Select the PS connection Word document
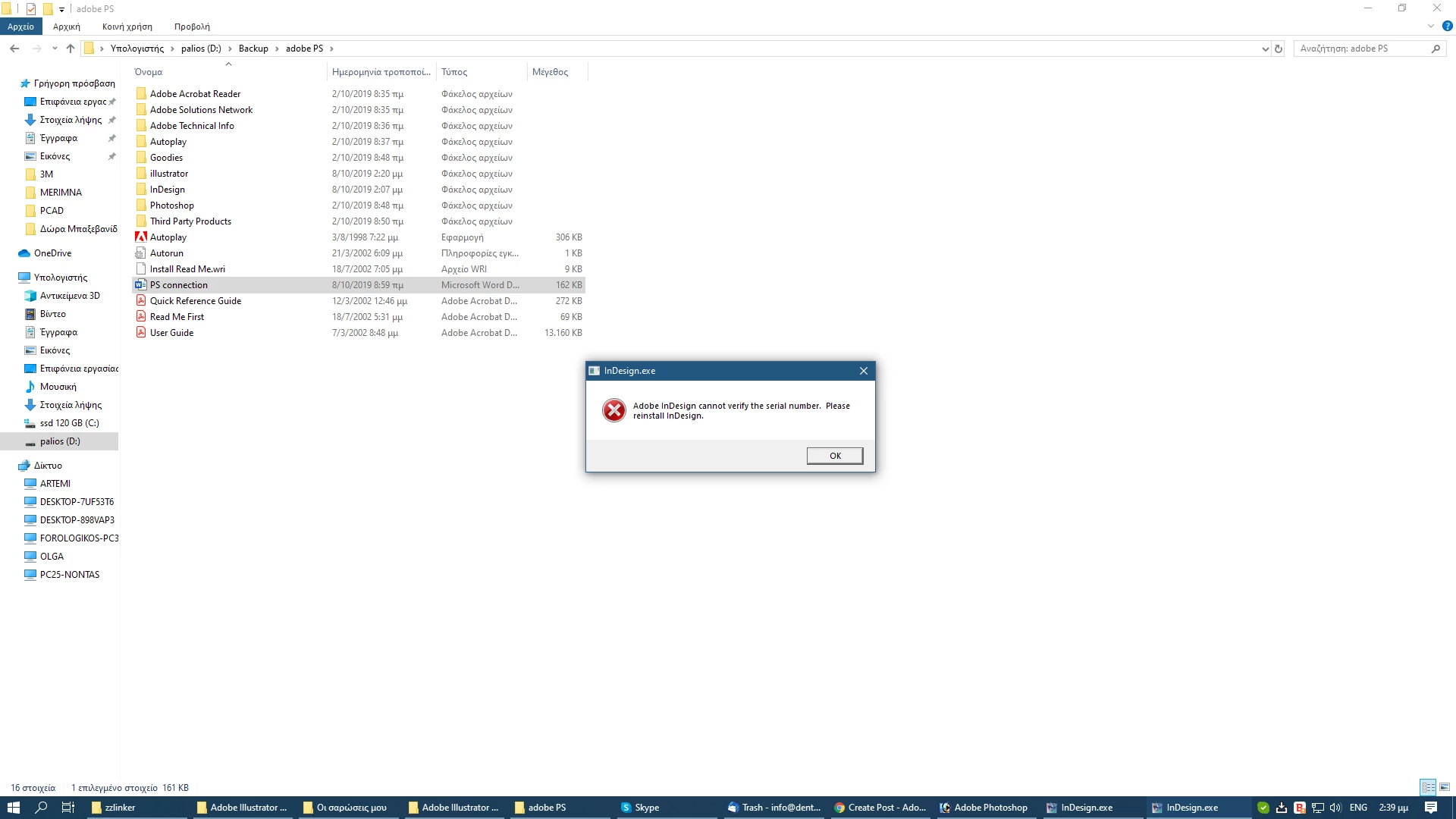 [x=178, y=285]
